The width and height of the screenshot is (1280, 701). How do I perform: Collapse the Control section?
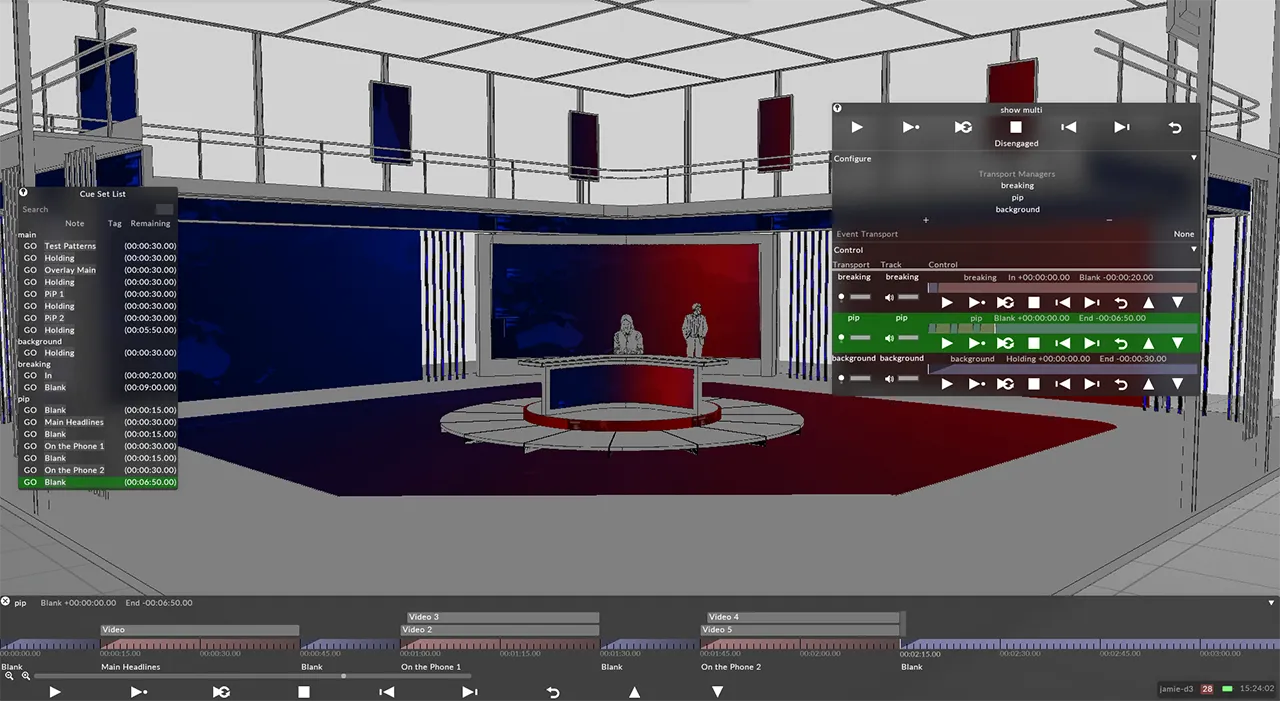click(x=1193, y=250)
